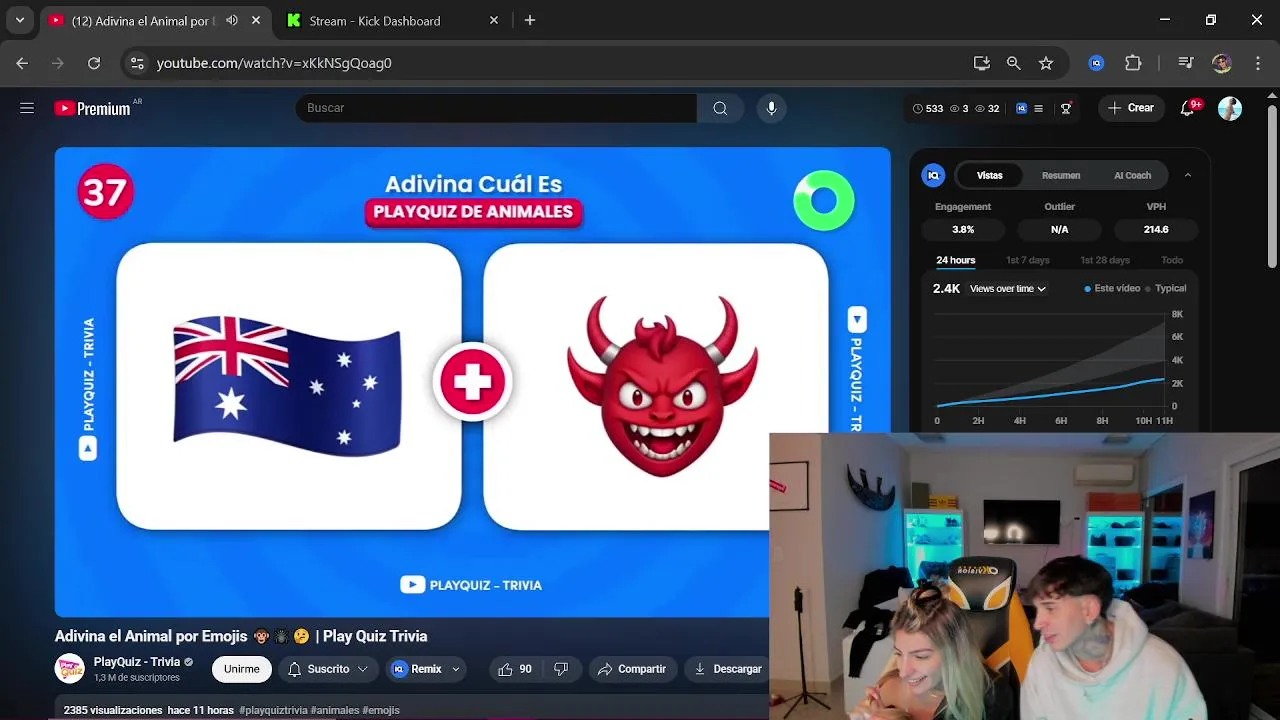1280x720 pixels.
Task: Reload the current page
Action: click(x=94, y=63)
